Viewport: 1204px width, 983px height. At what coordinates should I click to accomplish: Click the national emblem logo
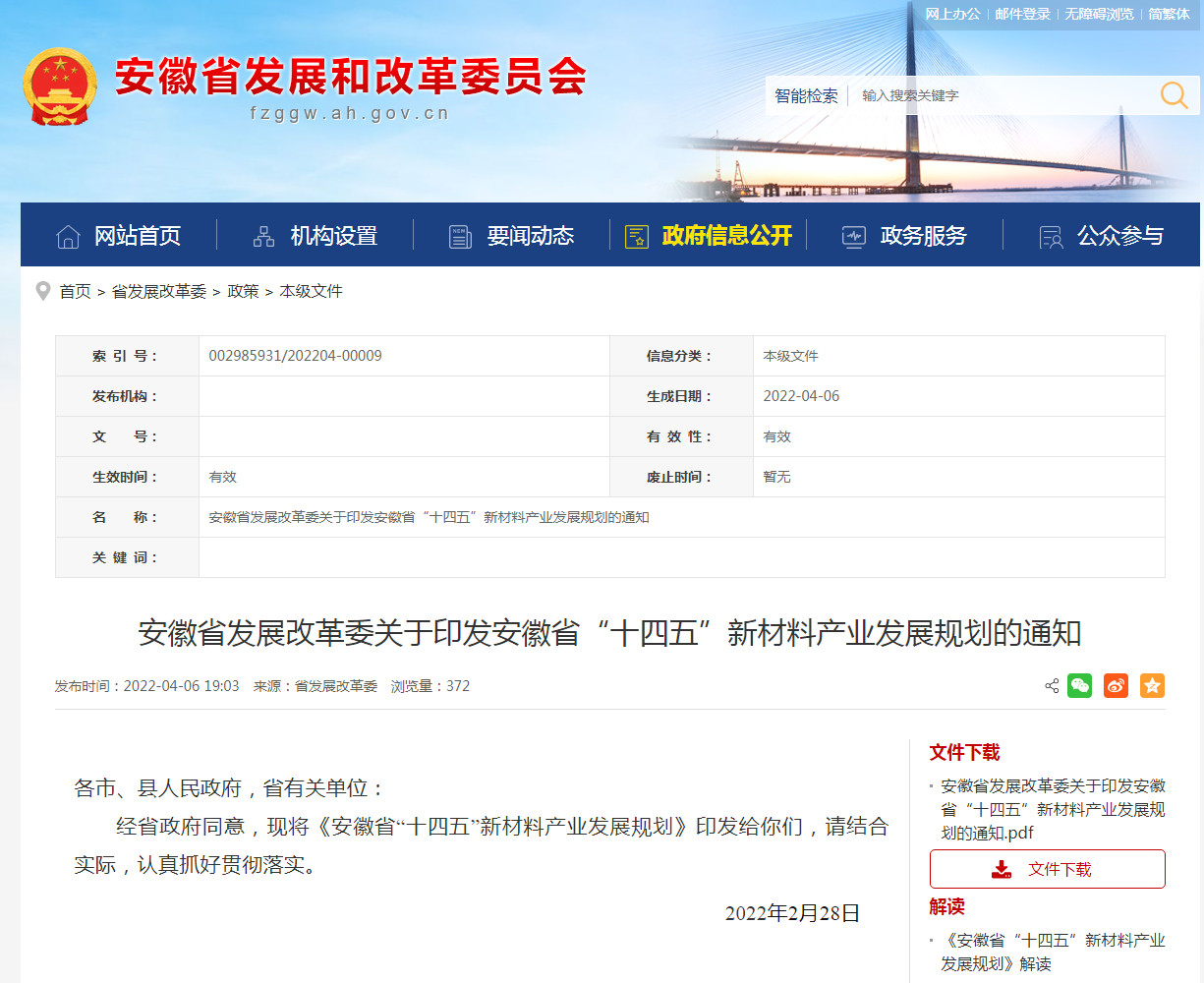click(61, 87)
